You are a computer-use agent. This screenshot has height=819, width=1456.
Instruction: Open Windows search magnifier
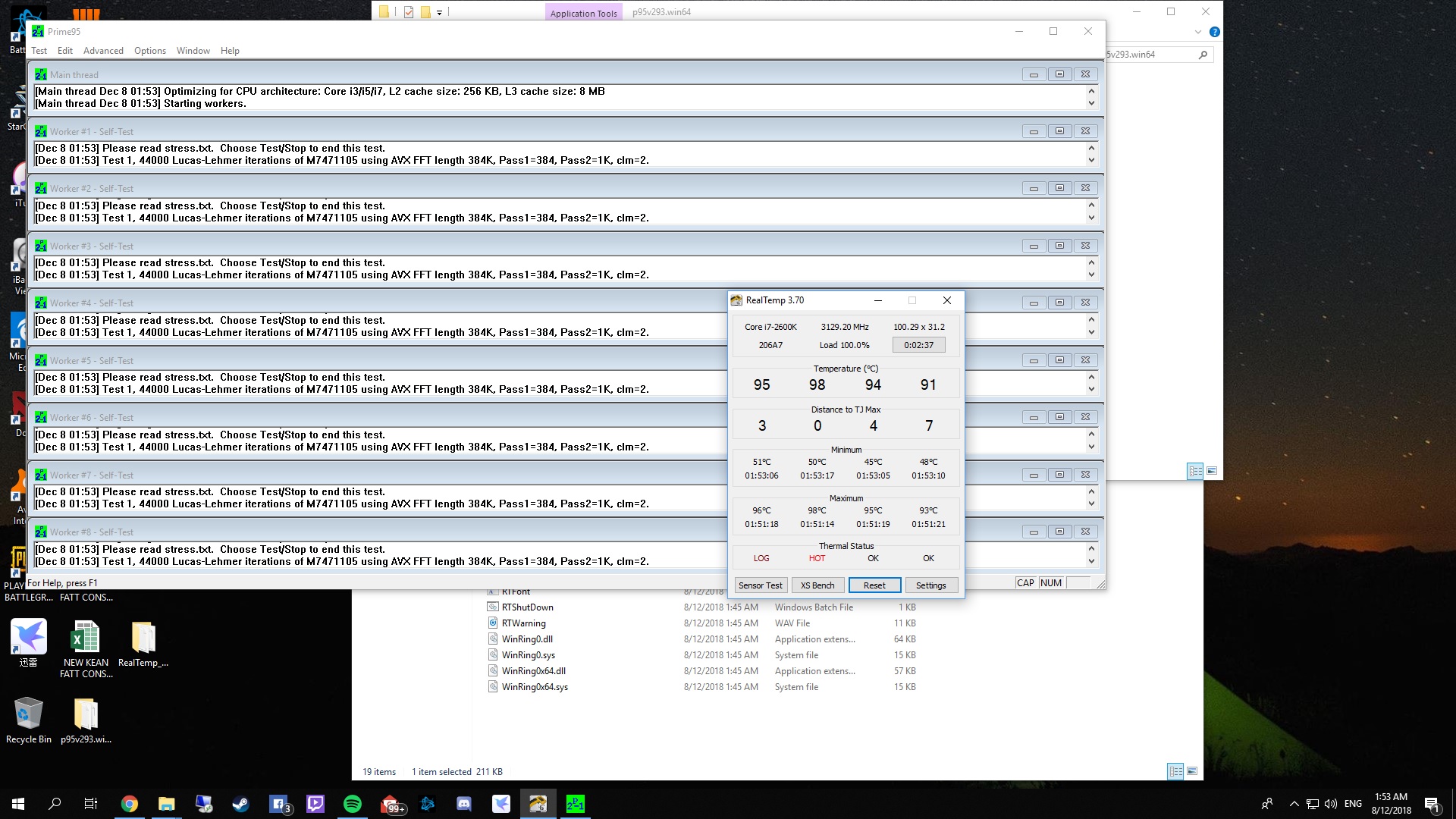[x=55, y=804]
